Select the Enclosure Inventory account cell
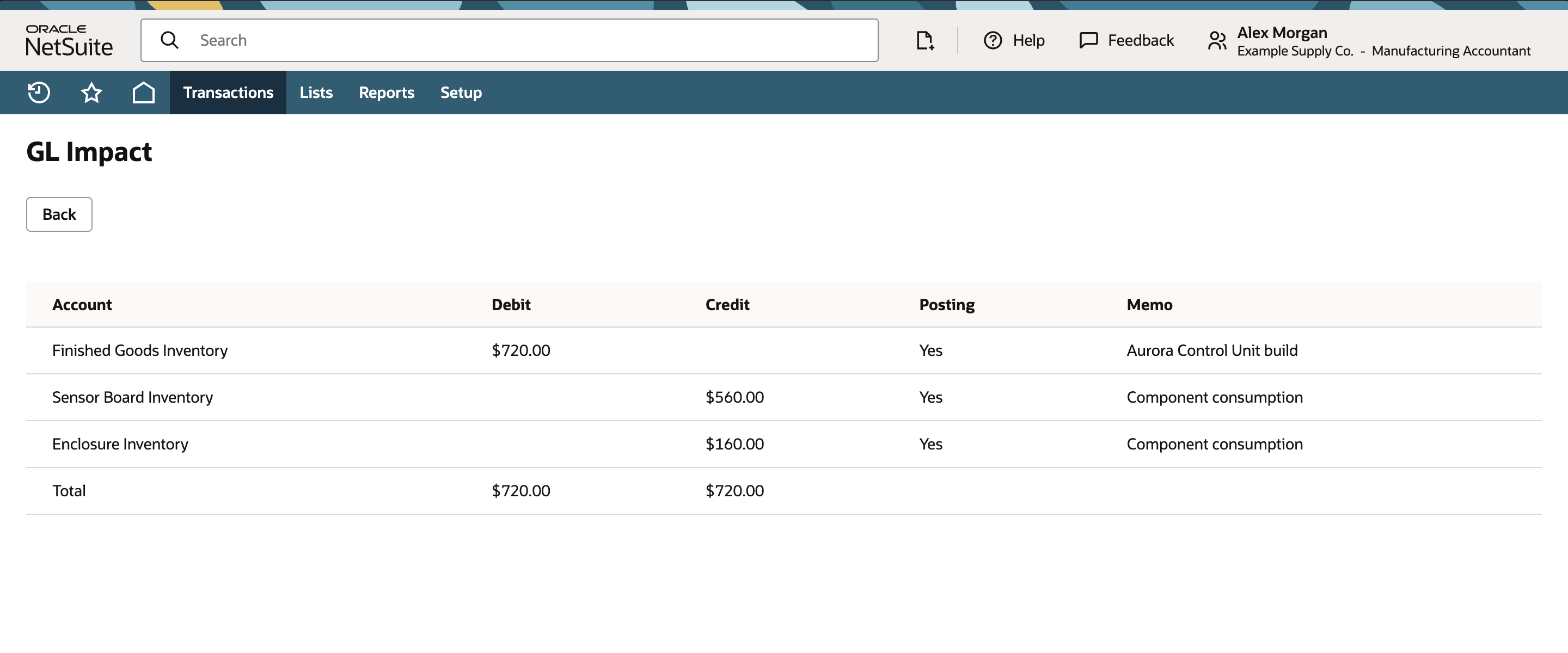The image size is (1568, 653). 120,444
